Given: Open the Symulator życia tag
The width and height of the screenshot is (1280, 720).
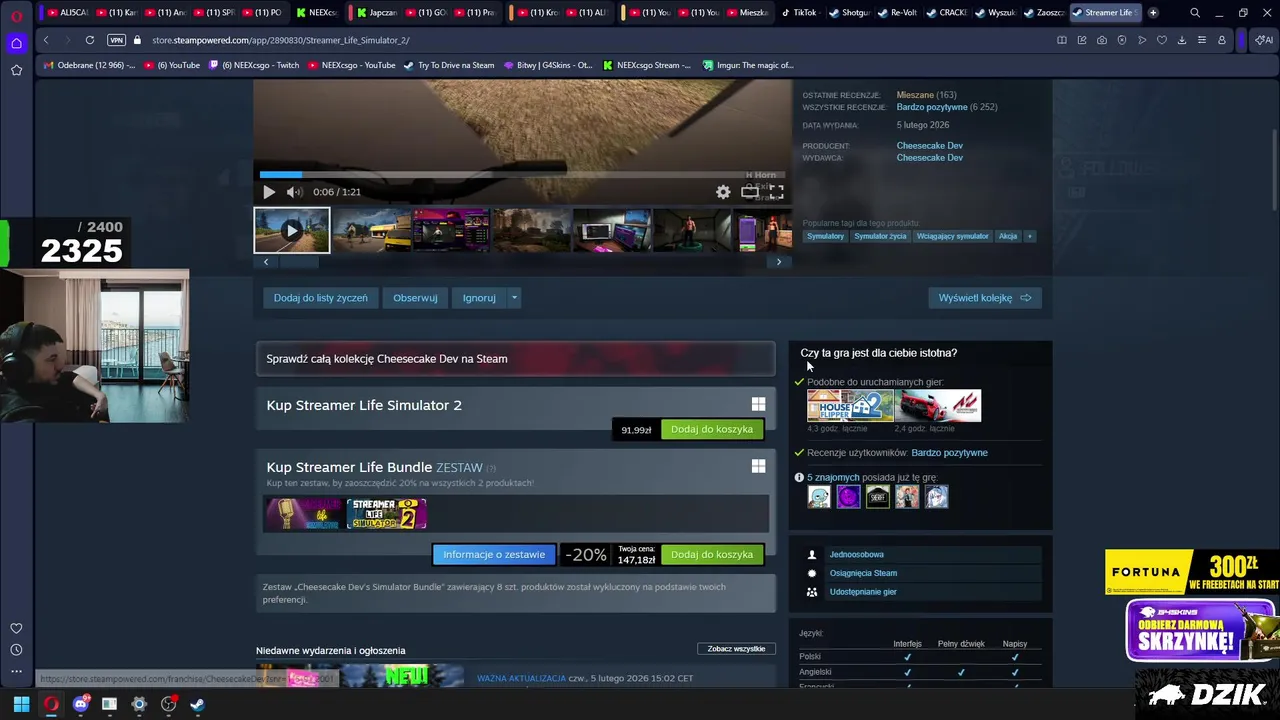Looking at the screenshot, I should pyautogui.click(x=880, y=237).
